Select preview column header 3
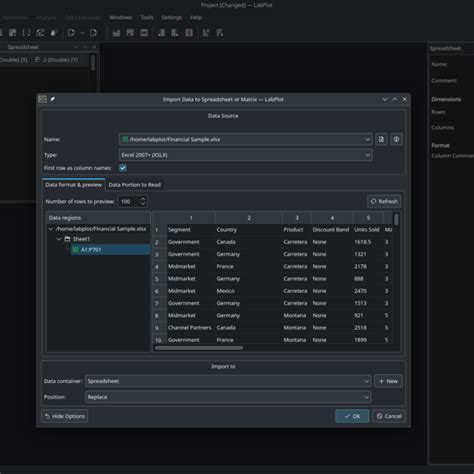 (x=297, y=218)
